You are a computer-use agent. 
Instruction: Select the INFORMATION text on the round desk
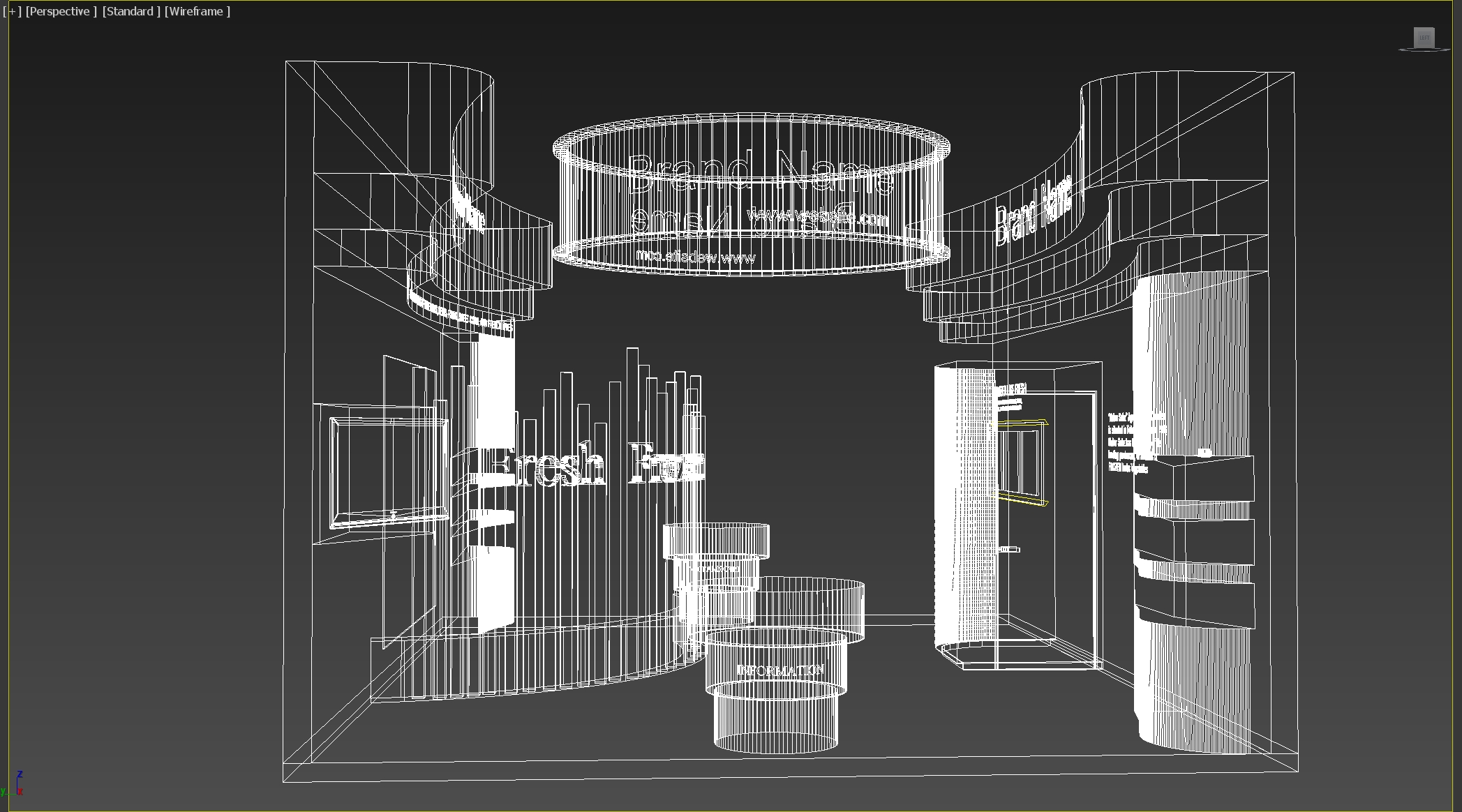click(x=780, y=670)
